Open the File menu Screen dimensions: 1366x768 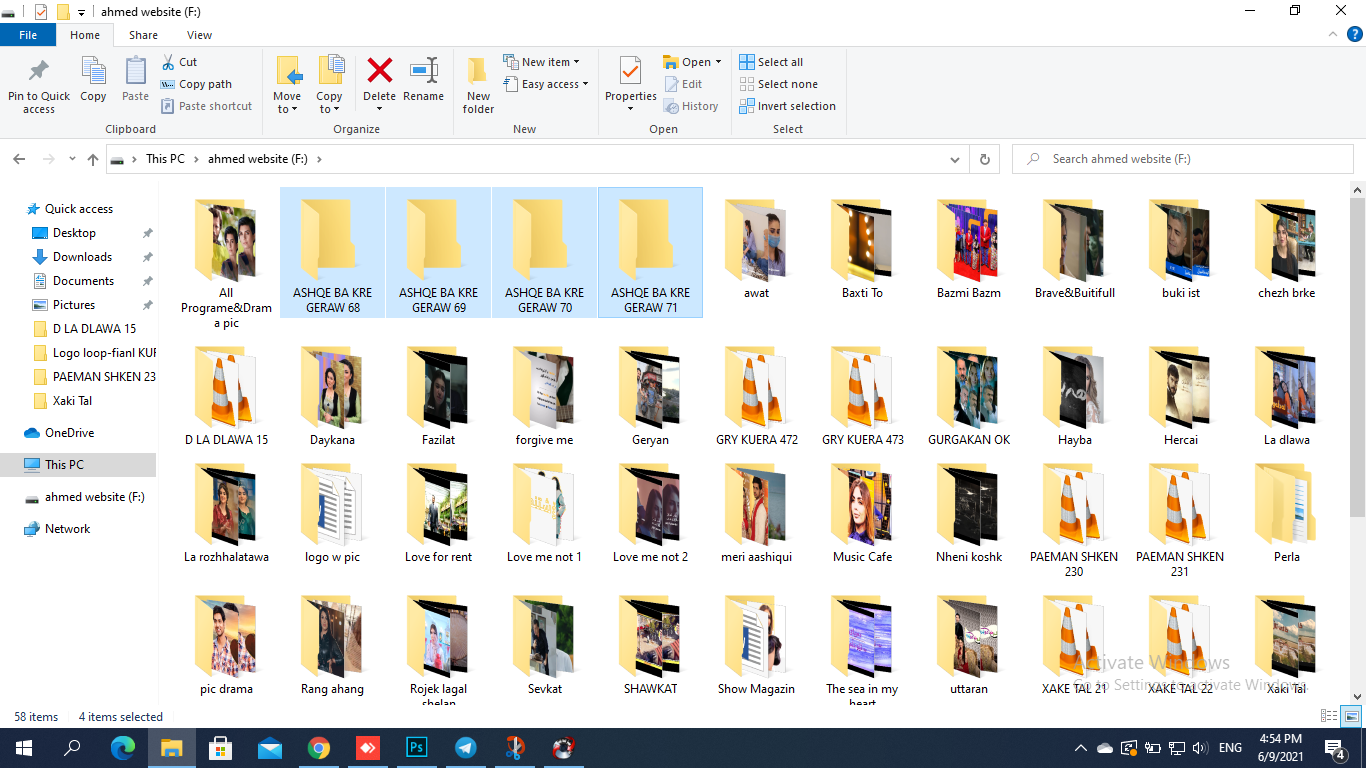point(28,35)
